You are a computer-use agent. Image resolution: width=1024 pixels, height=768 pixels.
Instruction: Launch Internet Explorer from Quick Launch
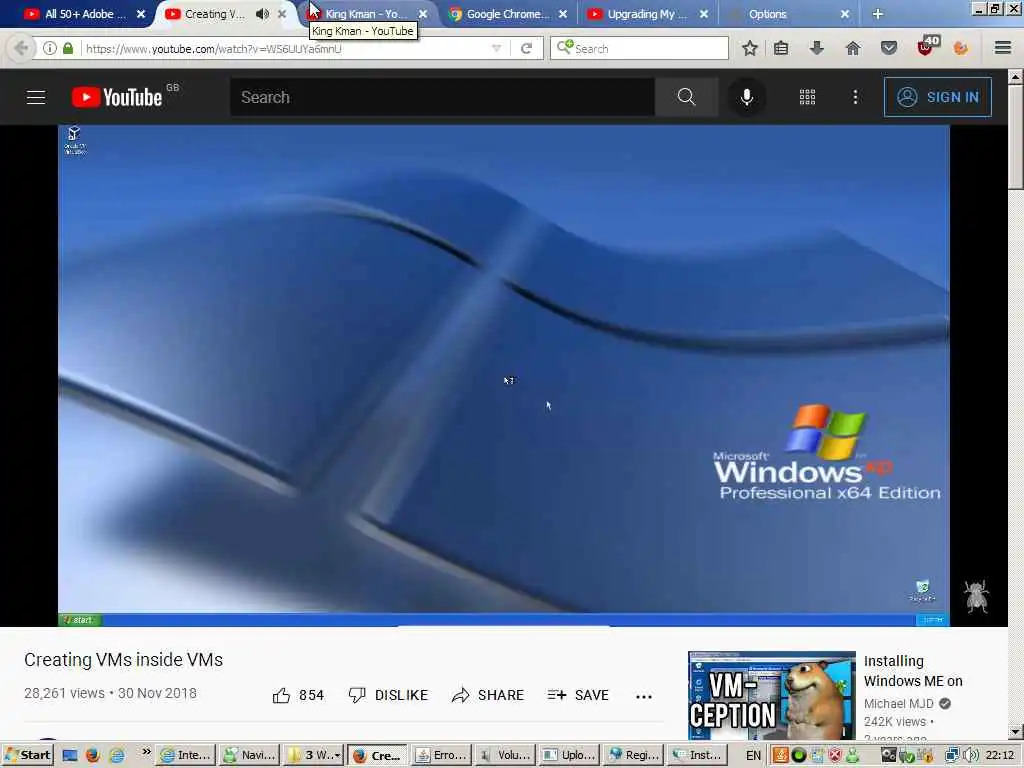click(x=117, y=756)
